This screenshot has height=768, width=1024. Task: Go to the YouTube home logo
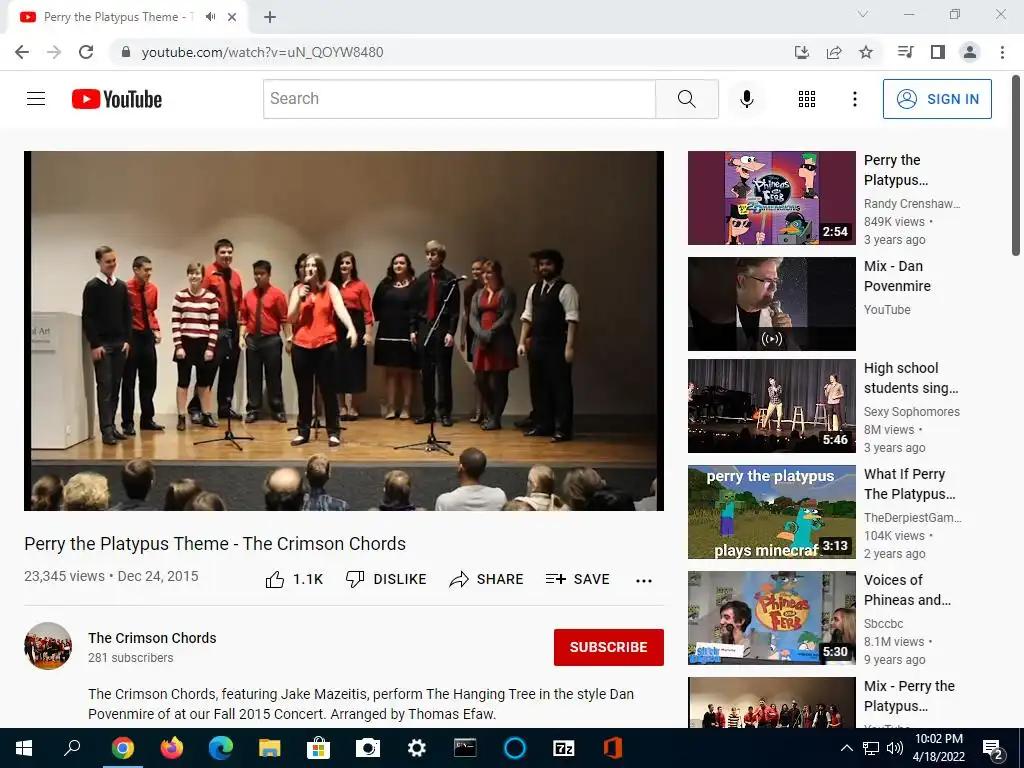[117, 99]
